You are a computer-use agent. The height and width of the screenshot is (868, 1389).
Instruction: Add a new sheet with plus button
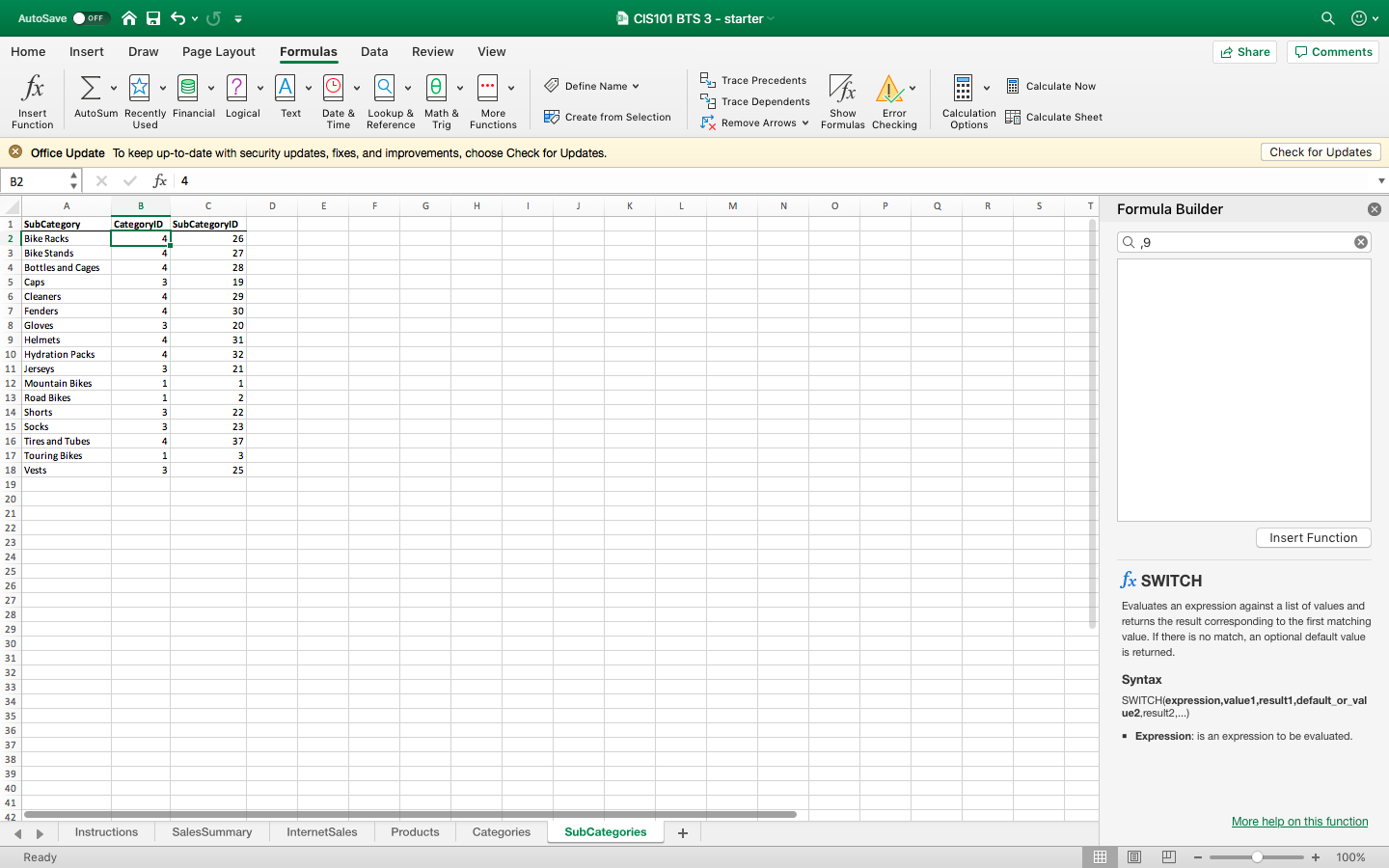[683, 833]
